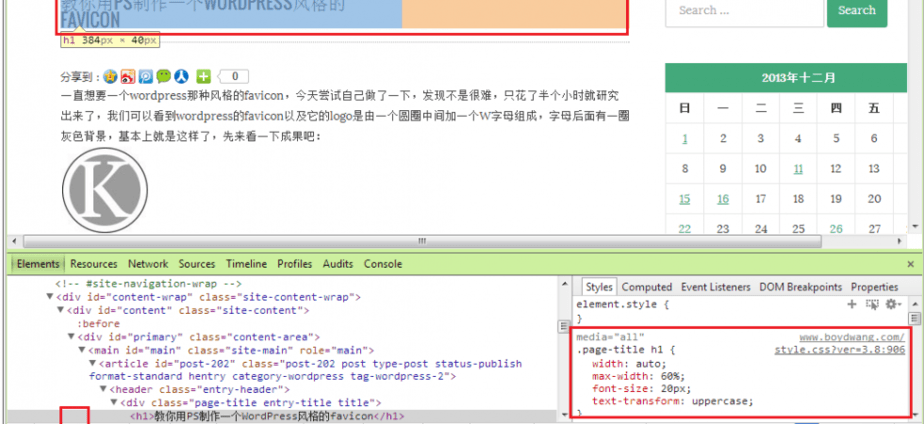The height and width of the screenshot is (424, 924).
Task: Open the Console tab
Action: 383,264
